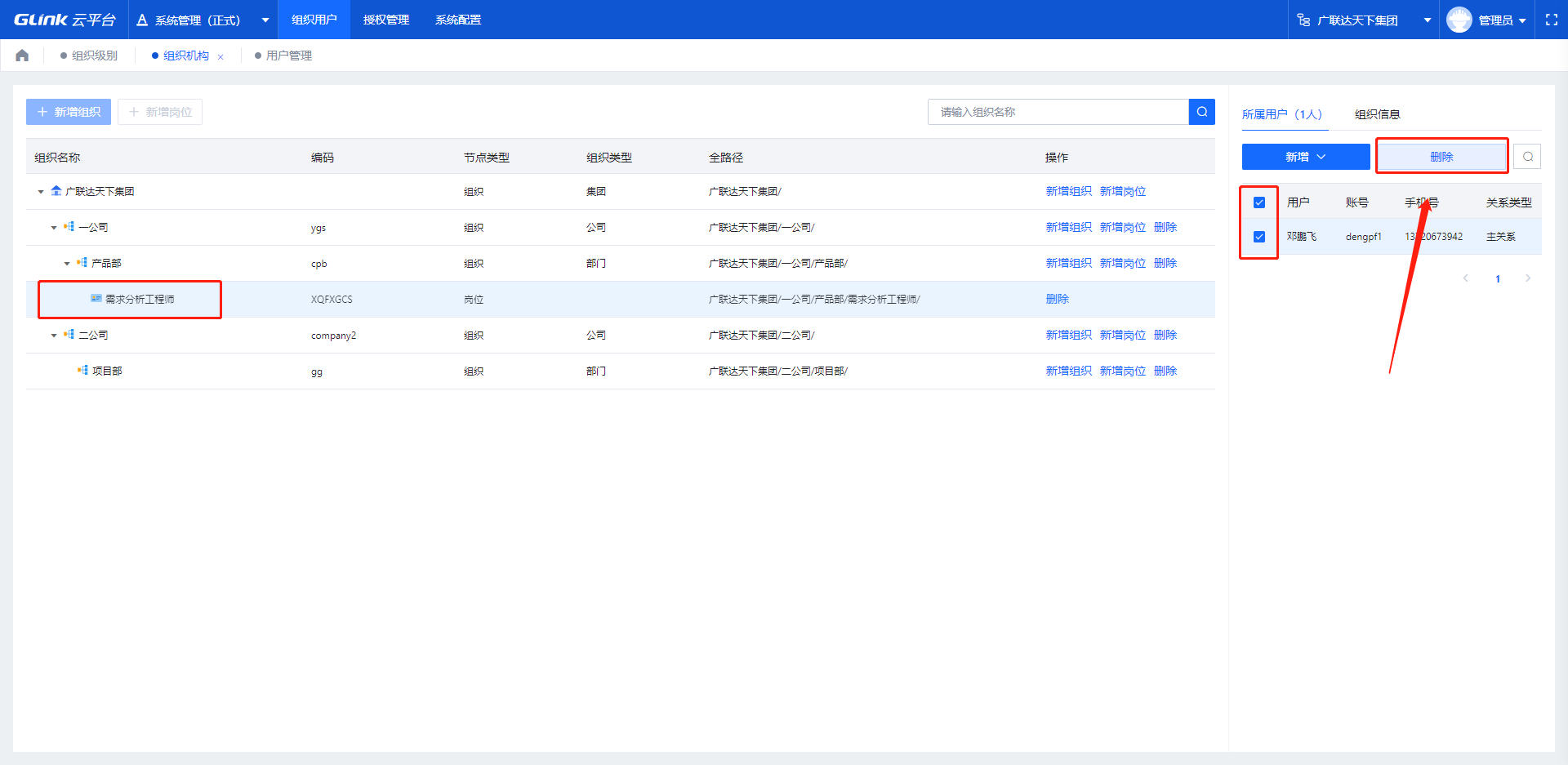
Task: Click 新增组织 link in 项目部 row
Action: coord(1068,371)
